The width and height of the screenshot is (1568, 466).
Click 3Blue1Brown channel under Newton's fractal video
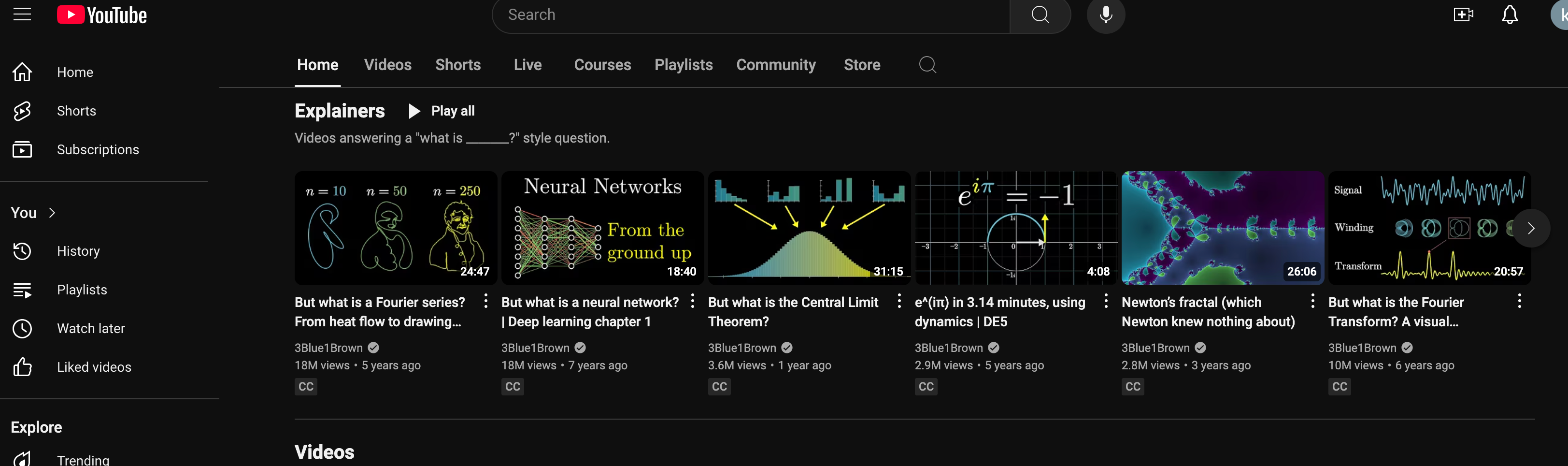click(x=1155, y=348)
